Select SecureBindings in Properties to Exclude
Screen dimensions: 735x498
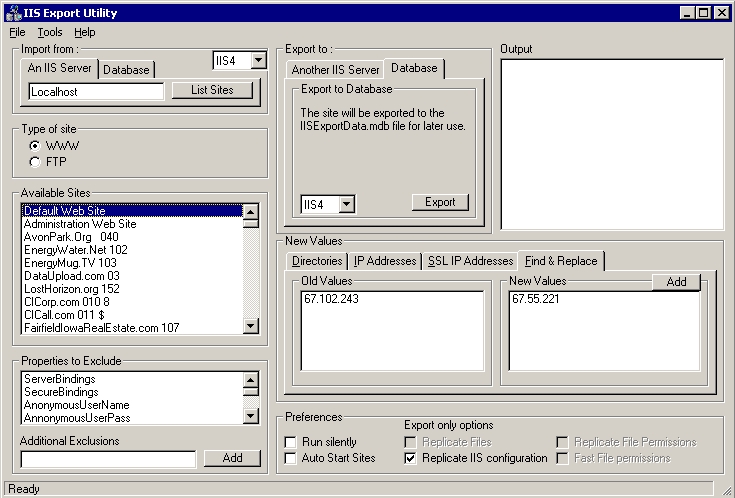point(132,392)
